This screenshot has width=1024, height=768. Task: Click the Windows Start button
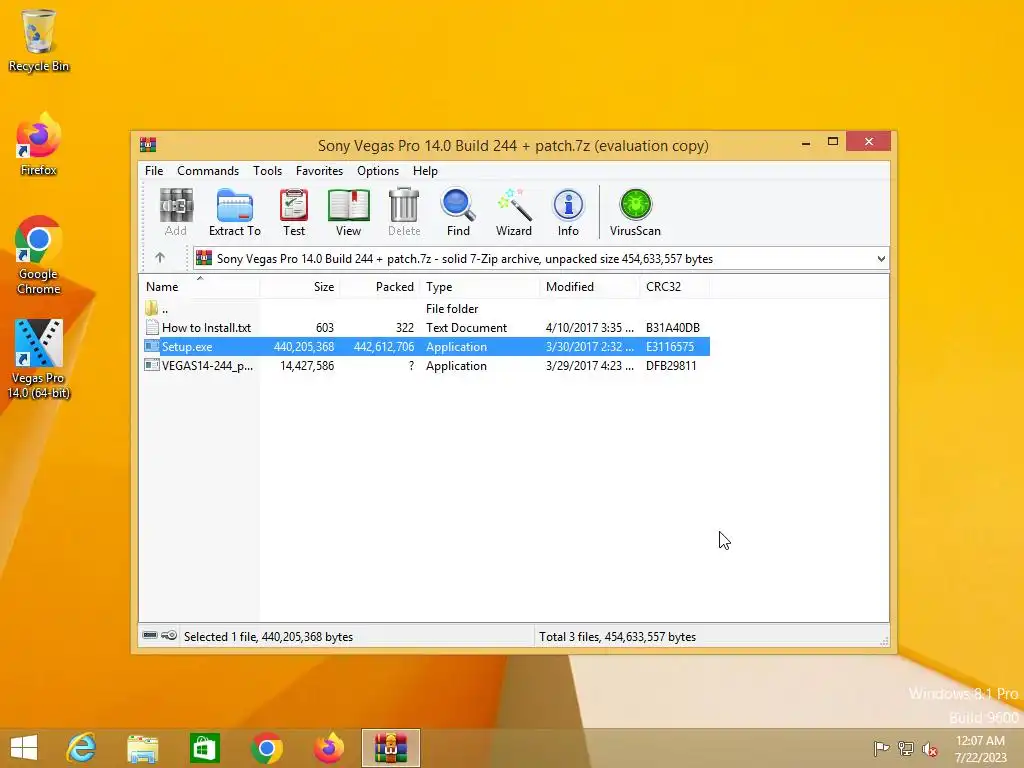(x=24, y=748)
